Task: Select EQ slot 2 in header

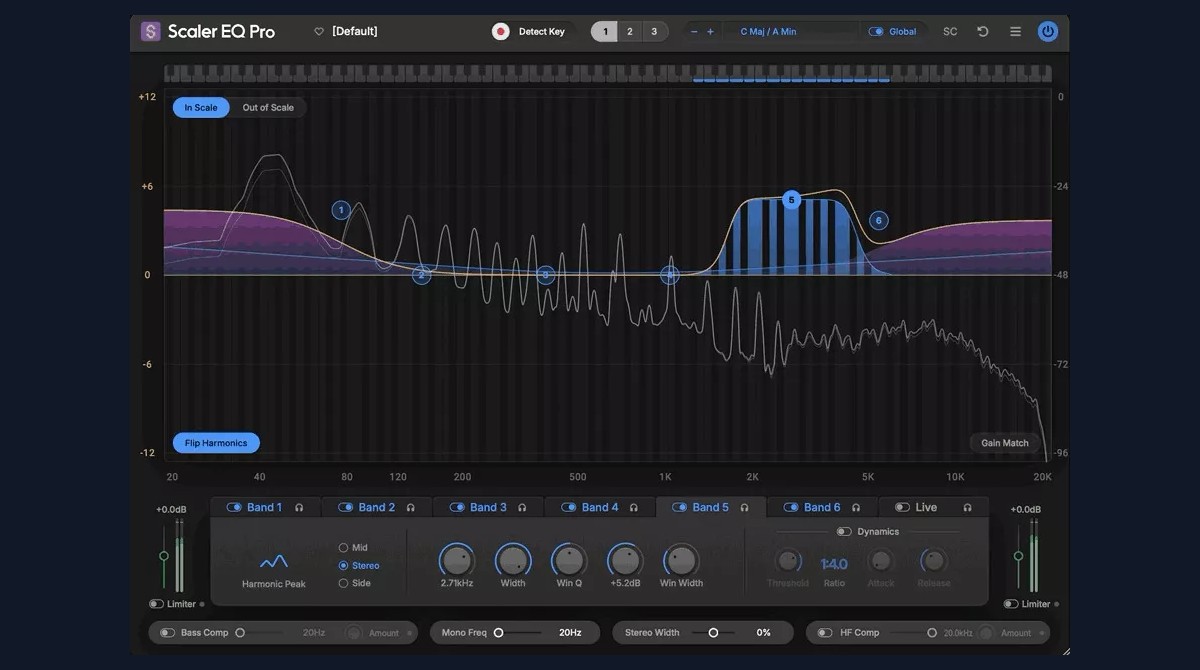Action: (x=629, y=32)
